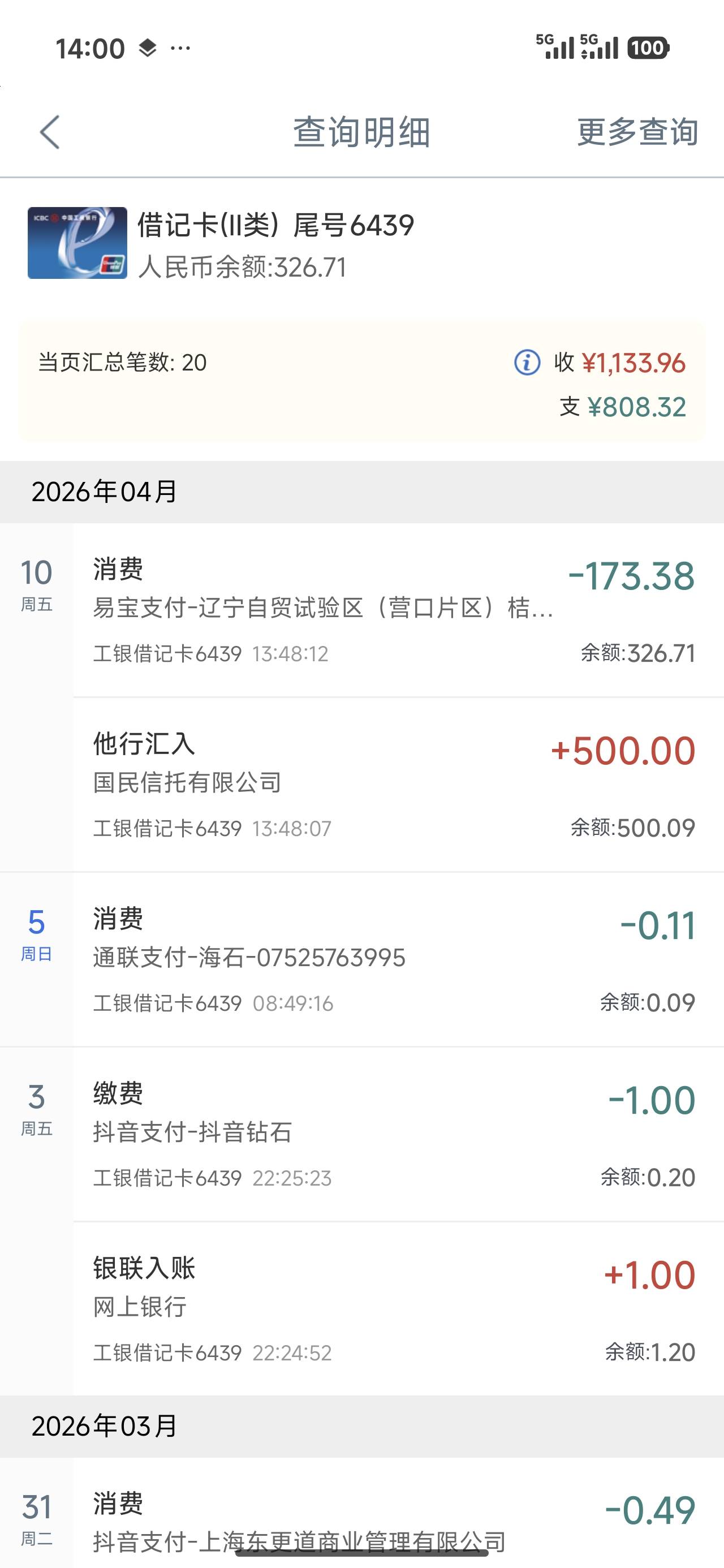
Task: Tap the 查询明细 page title
Action: (x=361, y=132)
